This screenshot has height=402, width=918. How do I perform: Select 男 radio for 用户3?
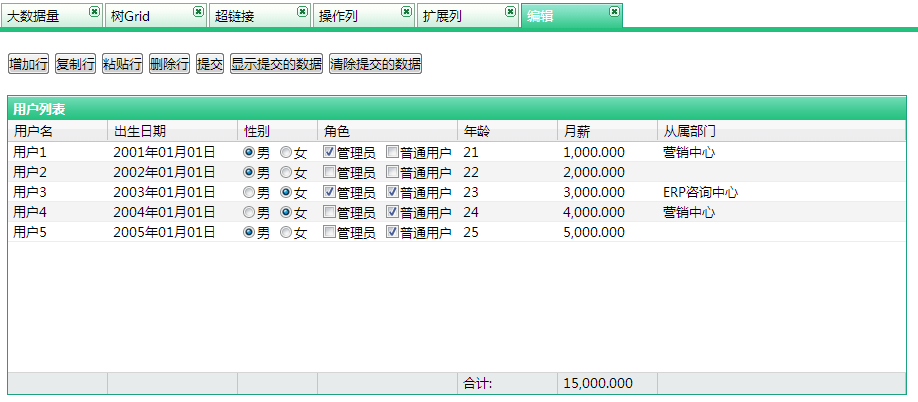[x=249, y=192]
